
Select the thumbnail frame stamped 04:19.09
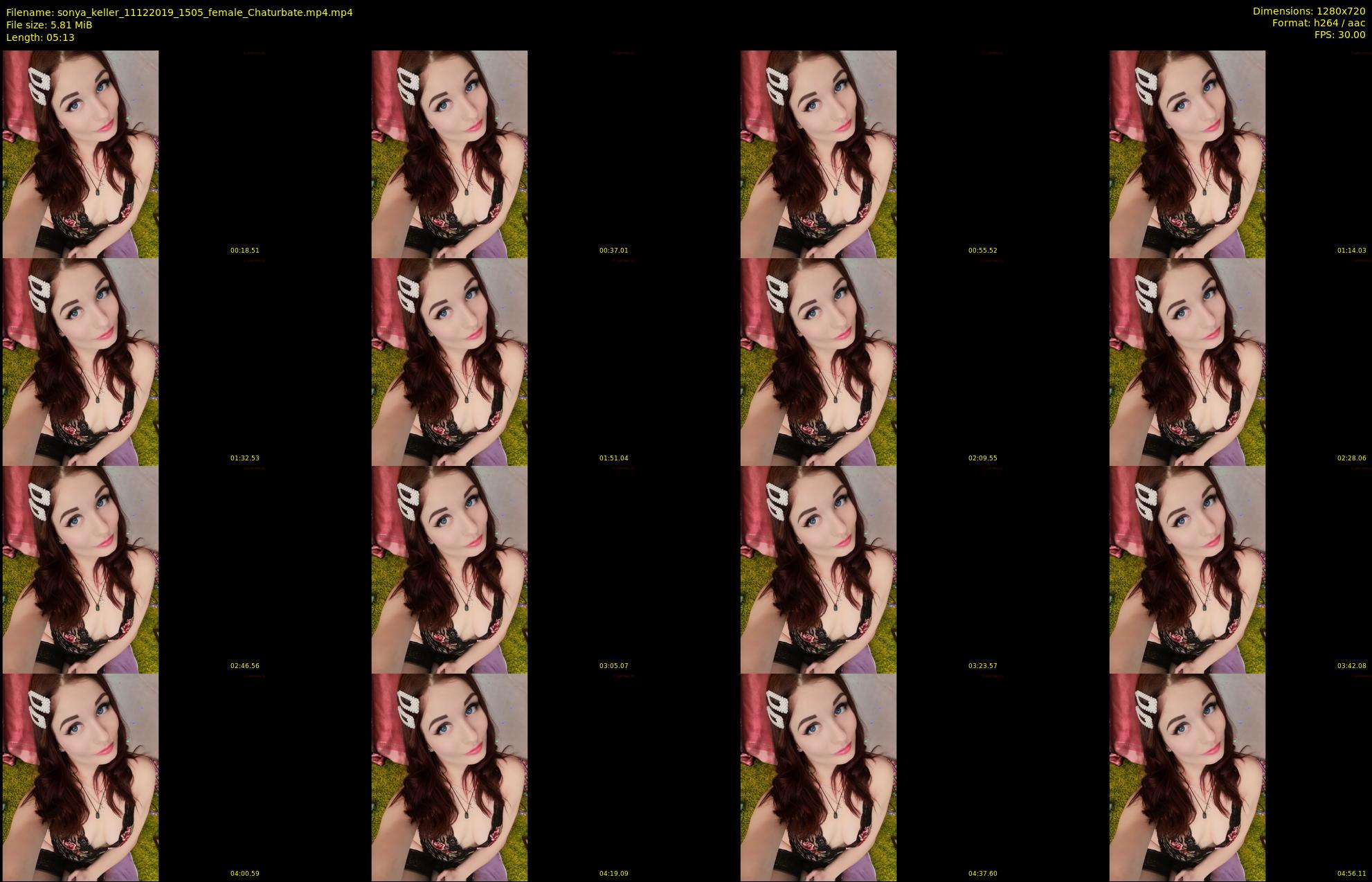click(449, 777)
